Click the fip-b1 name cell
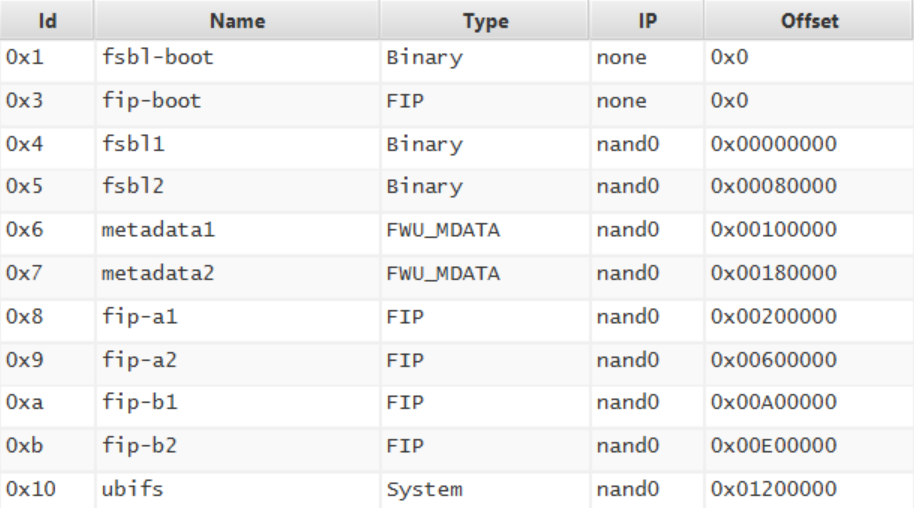Viewport: 914px width, 508px height. coord(139,402)
